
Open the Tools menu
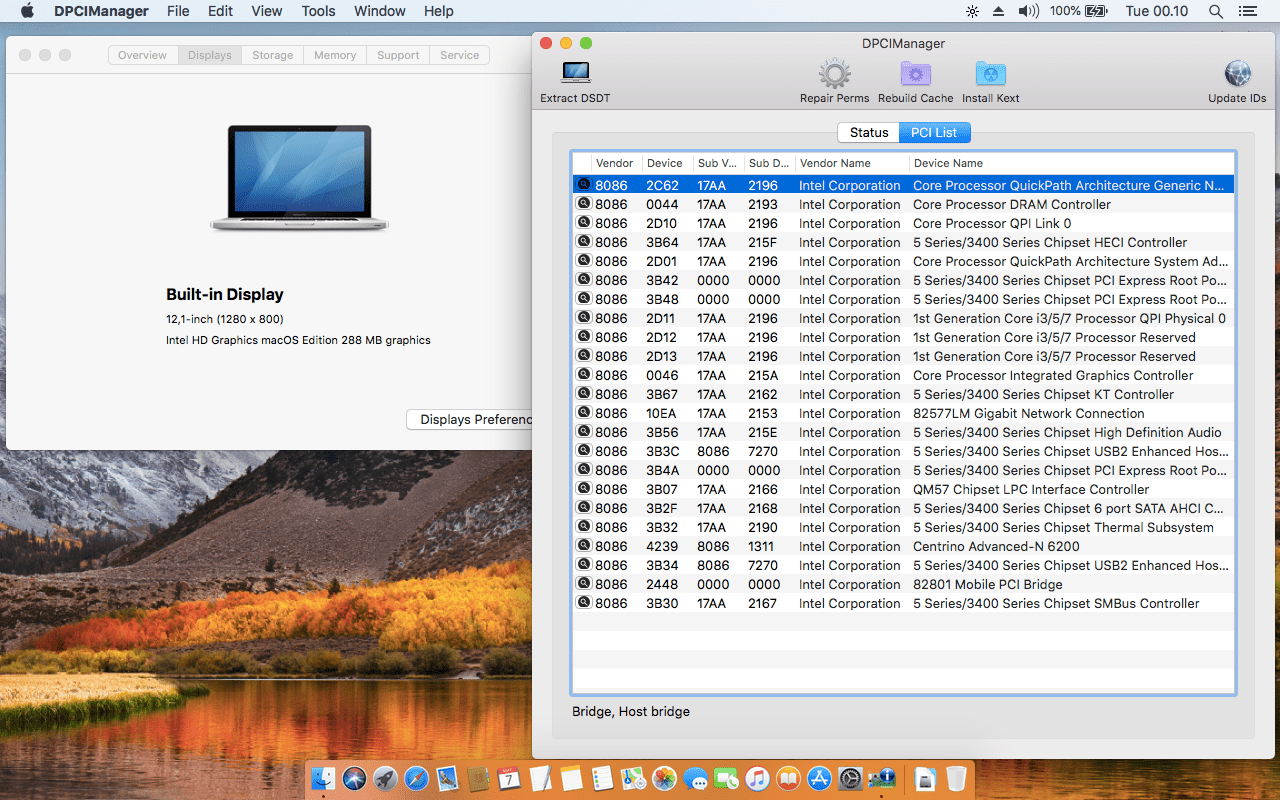pyautogui.click(x=318, y=11)
